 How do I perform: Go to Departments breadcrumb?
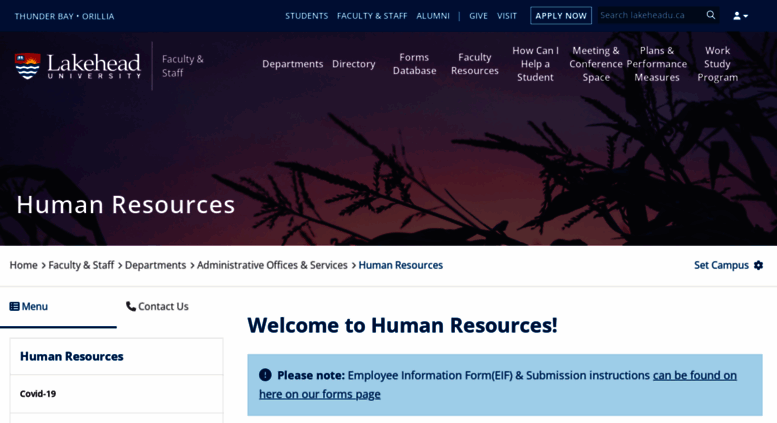(155, 265)
